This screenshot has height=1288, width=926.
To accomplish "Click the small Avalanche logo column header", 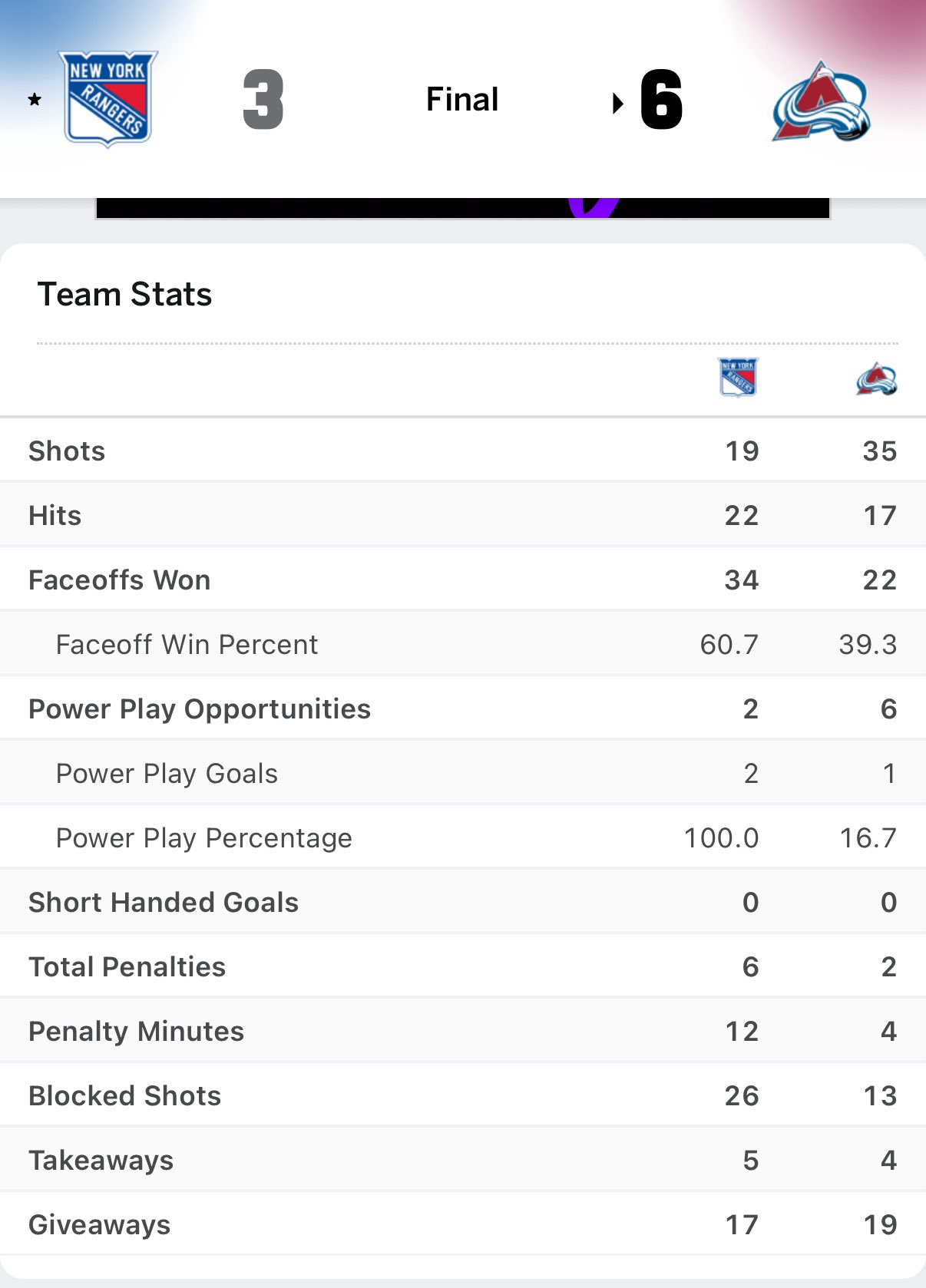I will (877, 378).
